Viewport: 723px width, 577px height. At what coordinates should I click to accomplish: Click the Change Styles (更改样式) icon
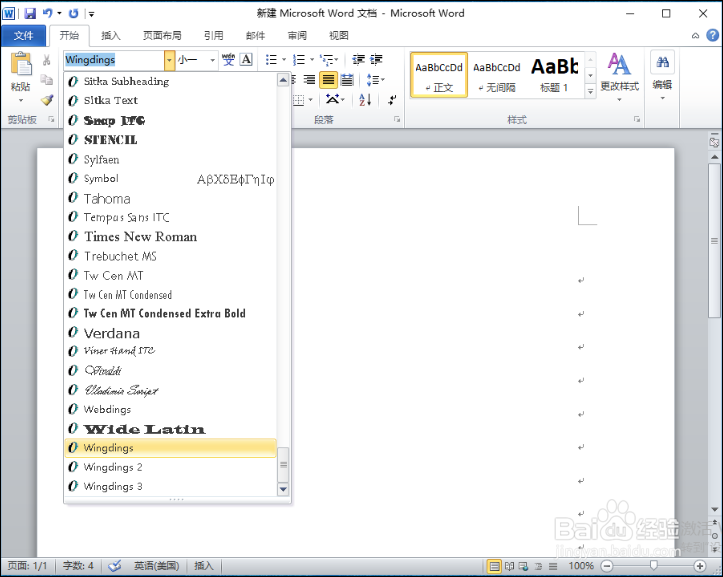point(619,65)
